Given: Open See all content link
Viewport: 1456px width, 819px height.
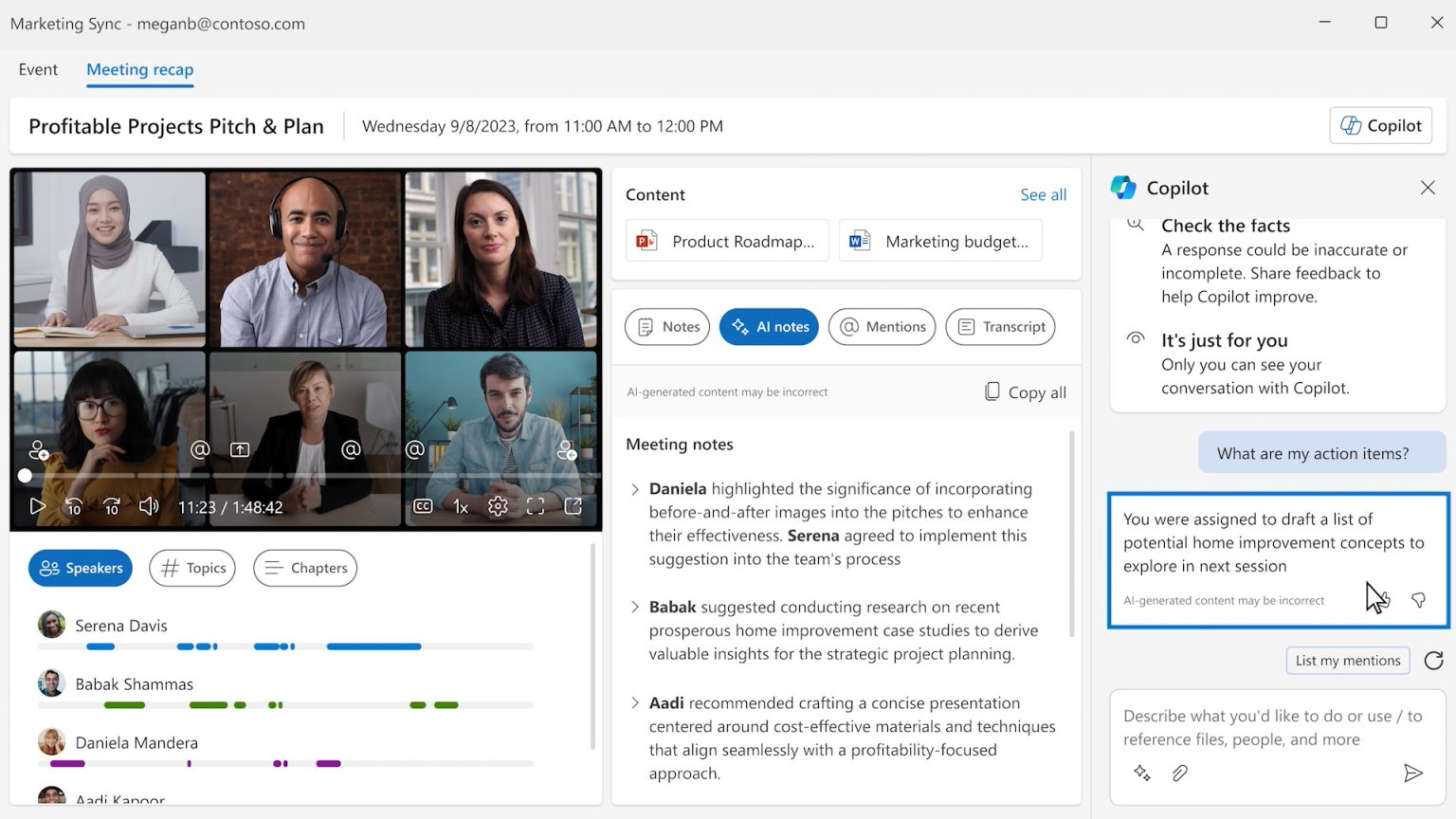Looking at the screenshot, I should [x=1043, y=194].
